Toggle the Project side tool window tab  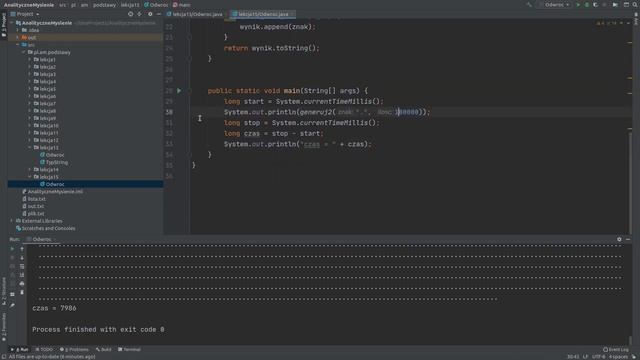coord(4,24)
